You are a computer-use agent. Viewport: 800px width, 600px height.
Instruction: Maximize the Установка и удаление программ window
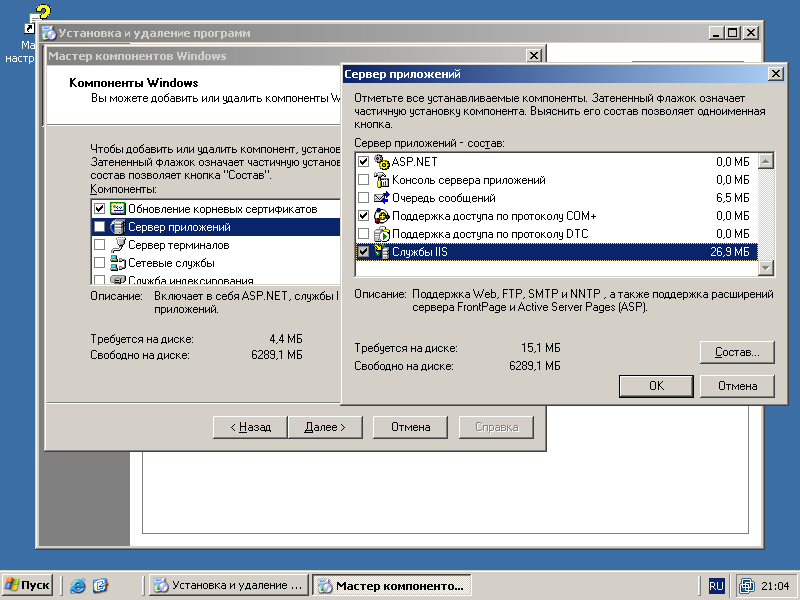click(x=733, y=33)
